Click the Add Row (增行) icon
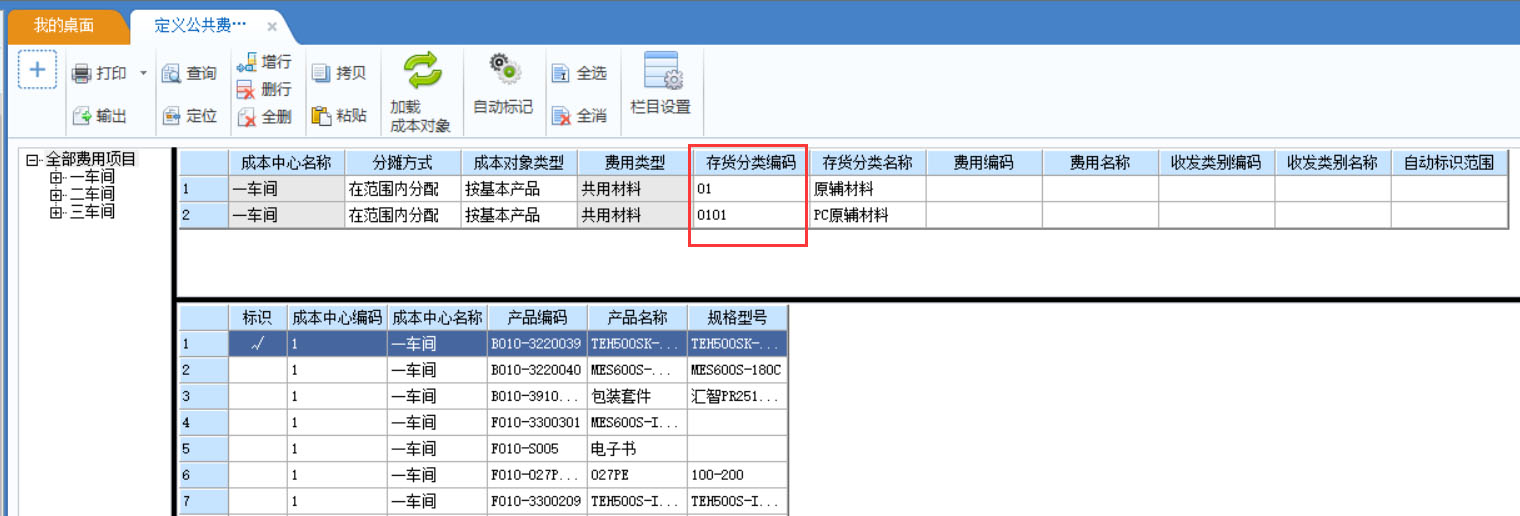 tap(247, 63)
